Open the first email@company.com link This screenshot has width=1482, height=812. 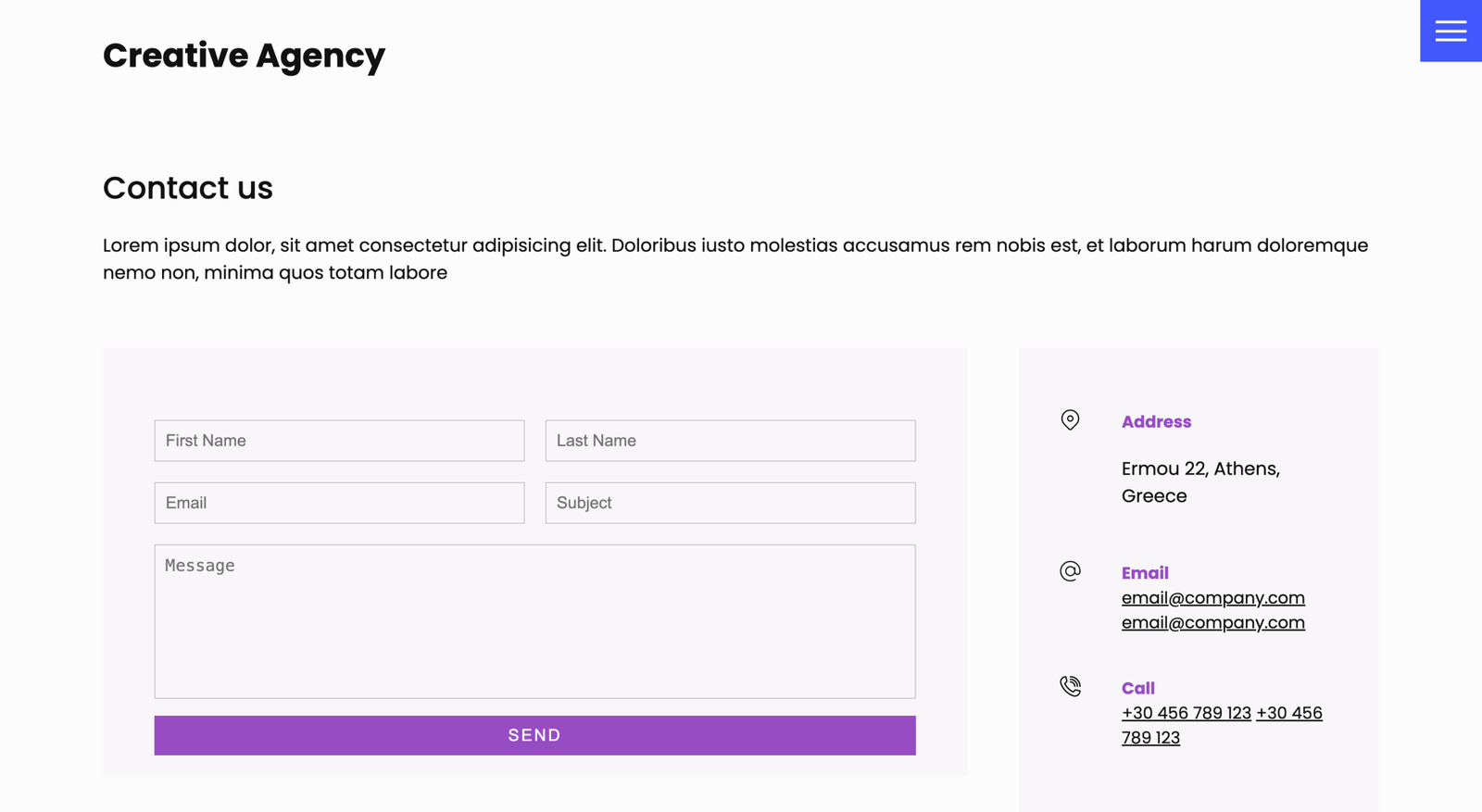click(1212, 598)
